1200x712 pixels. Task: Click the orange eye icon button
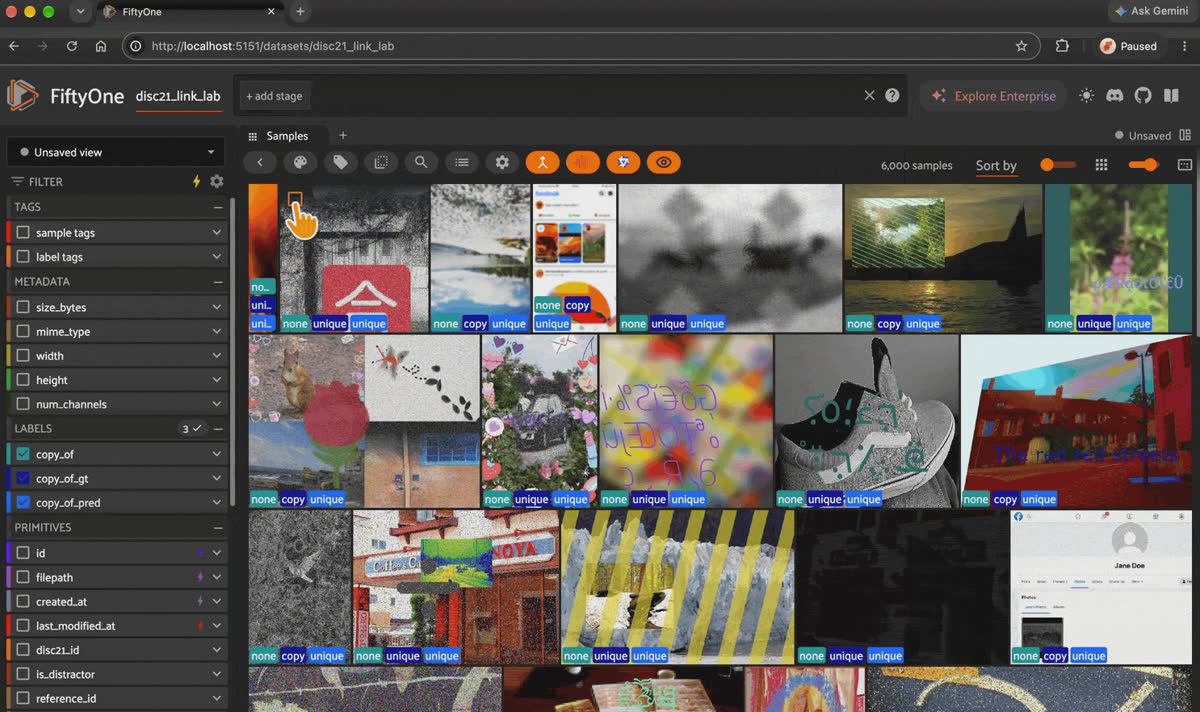663,163
